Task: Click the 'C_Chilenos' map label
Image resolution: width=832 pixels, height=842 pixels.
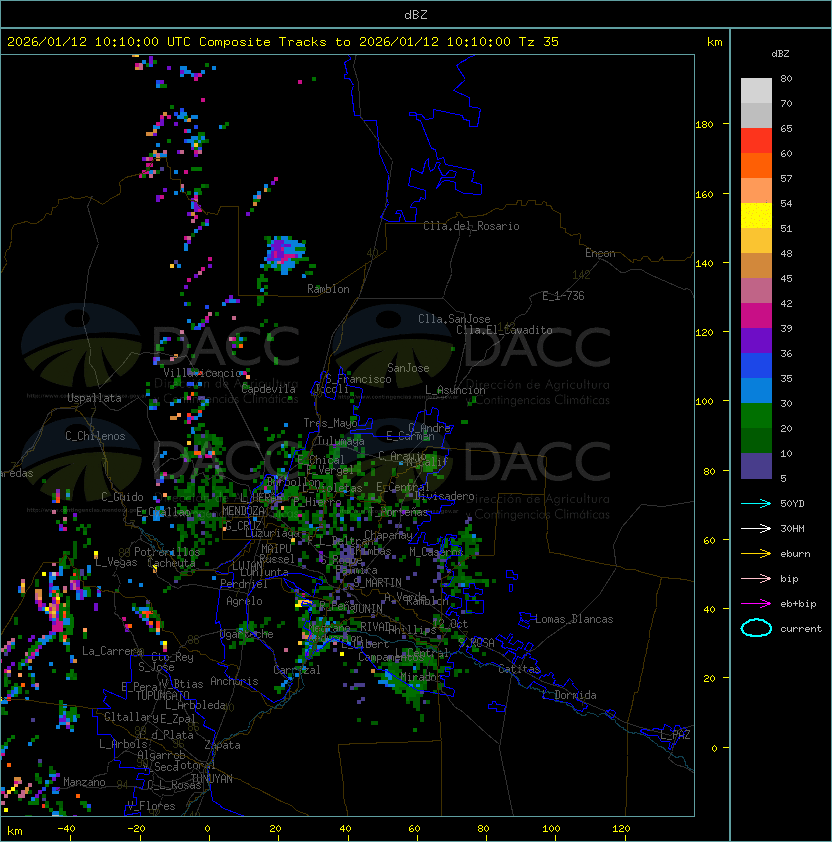Action: click(95, 437)
